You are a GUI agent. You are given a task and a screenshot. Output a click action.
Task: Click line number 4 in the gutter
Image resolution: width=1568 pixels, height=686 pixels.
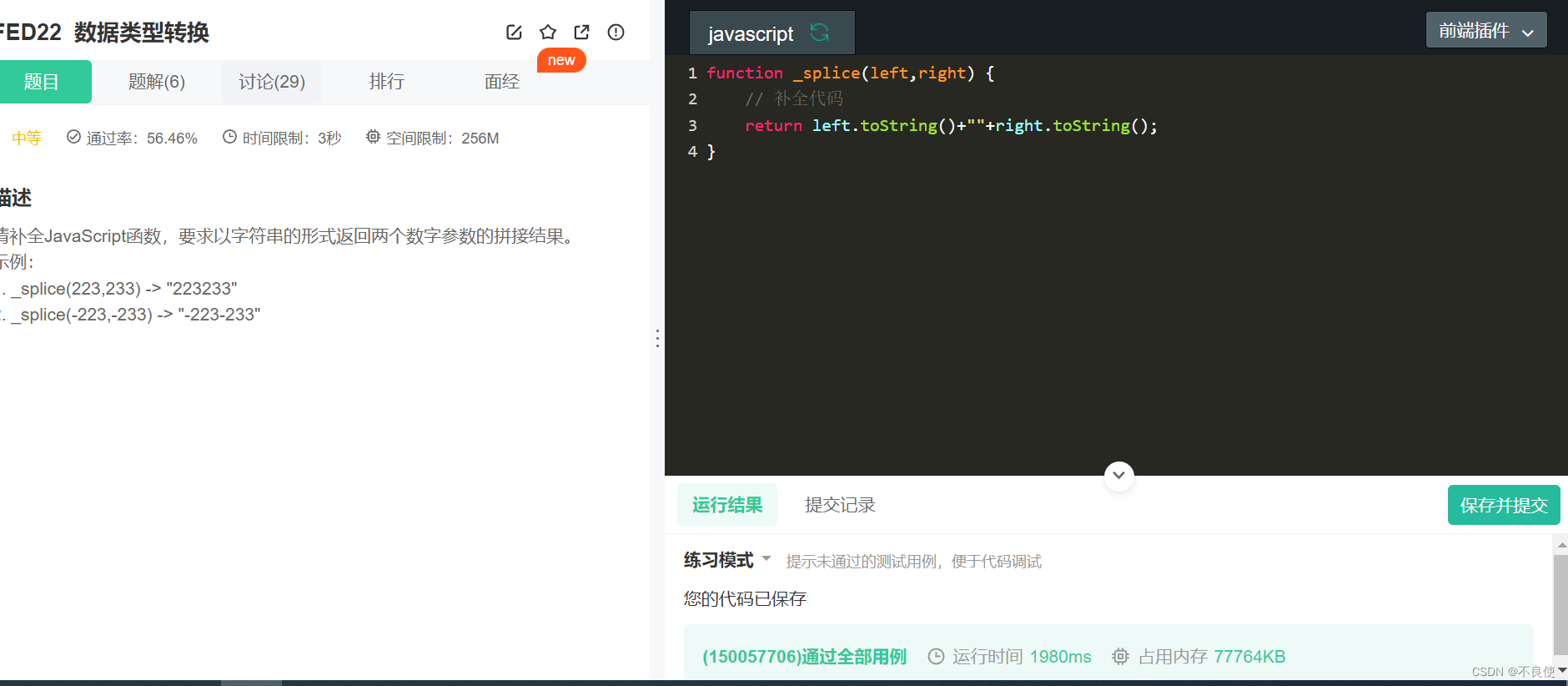click(x=692, y=151)
